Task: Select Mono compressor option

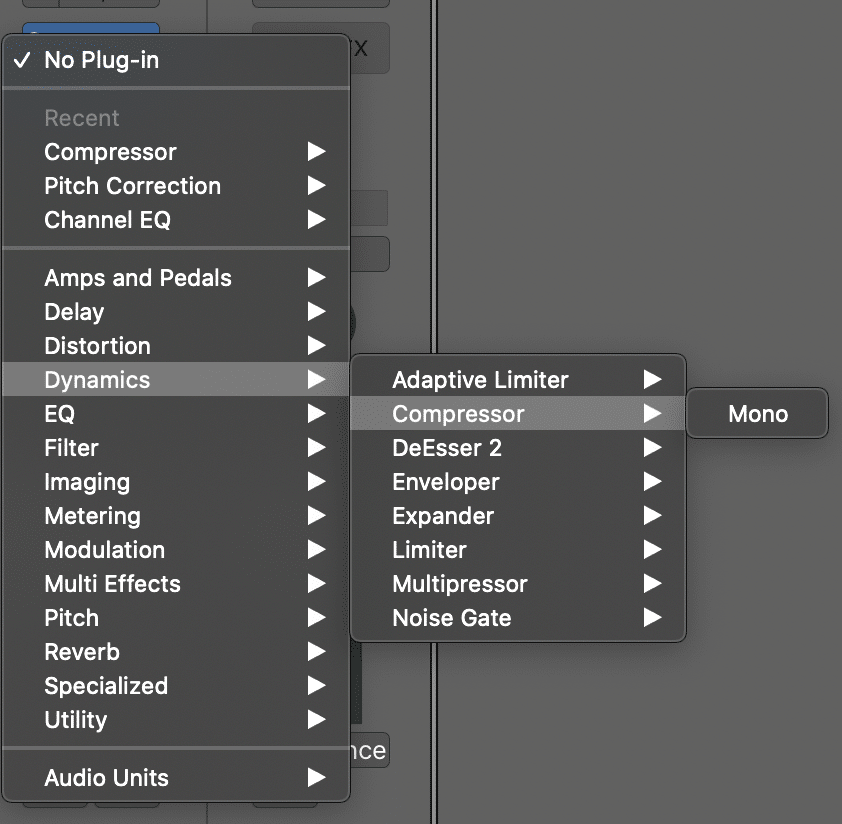Action: [x=757, y=414]
